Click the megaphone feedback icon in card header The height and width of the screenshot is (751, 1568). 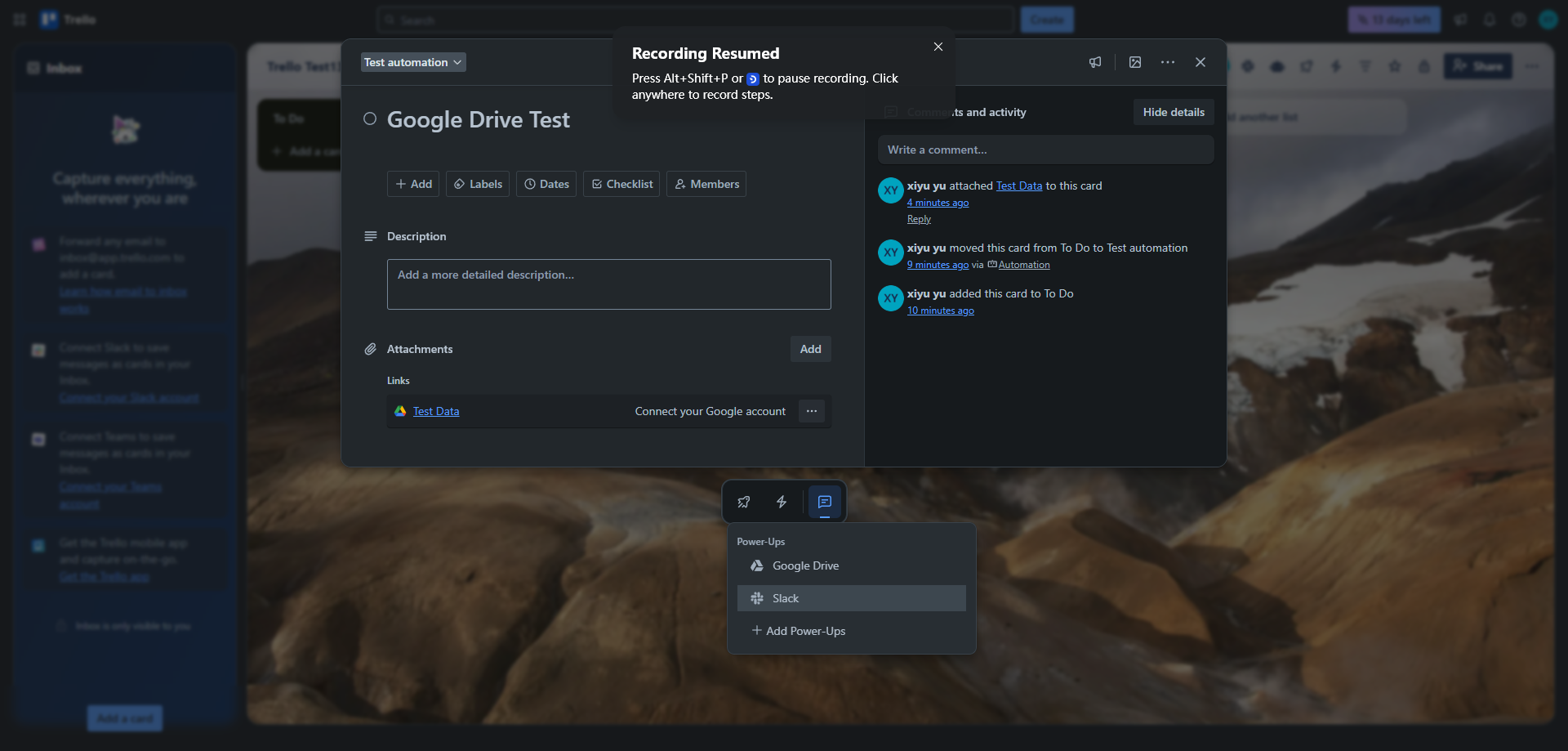(x=1095, y=62)
